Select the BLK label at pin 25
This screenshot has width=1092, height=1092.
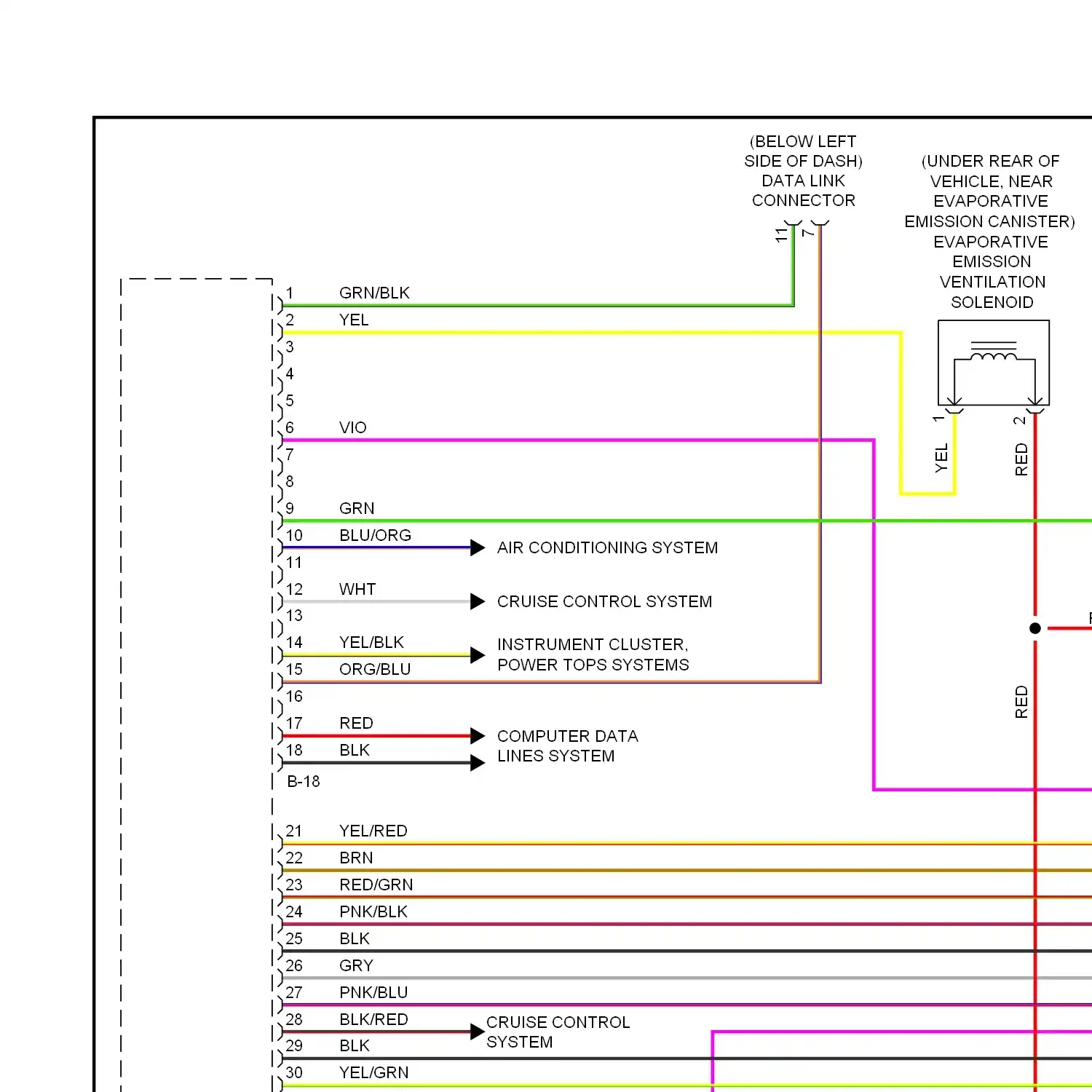click(355, 938)
